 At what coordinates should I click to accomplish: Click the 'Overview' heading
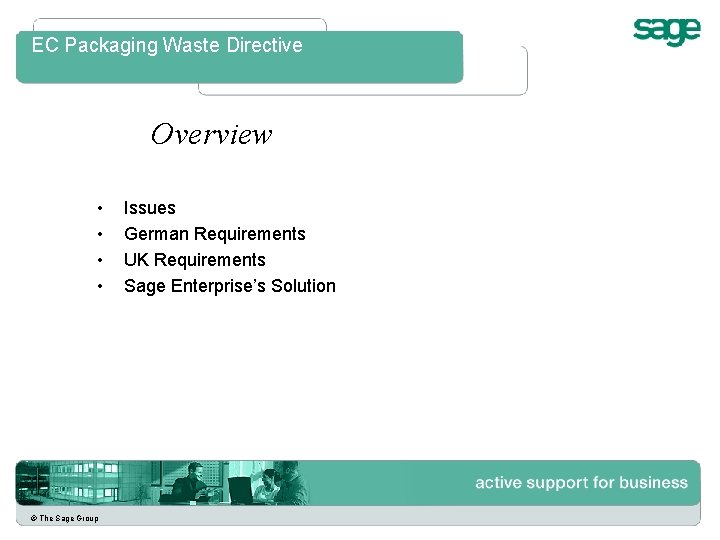click(x=212, y=135)
